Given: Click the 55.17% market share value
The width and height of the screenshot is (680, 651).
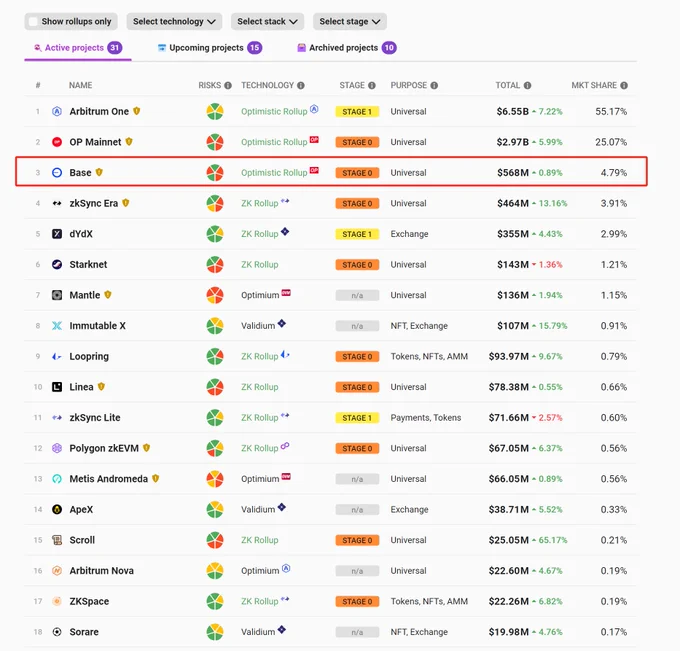Looking at the screenshot, I should [611, 111].
